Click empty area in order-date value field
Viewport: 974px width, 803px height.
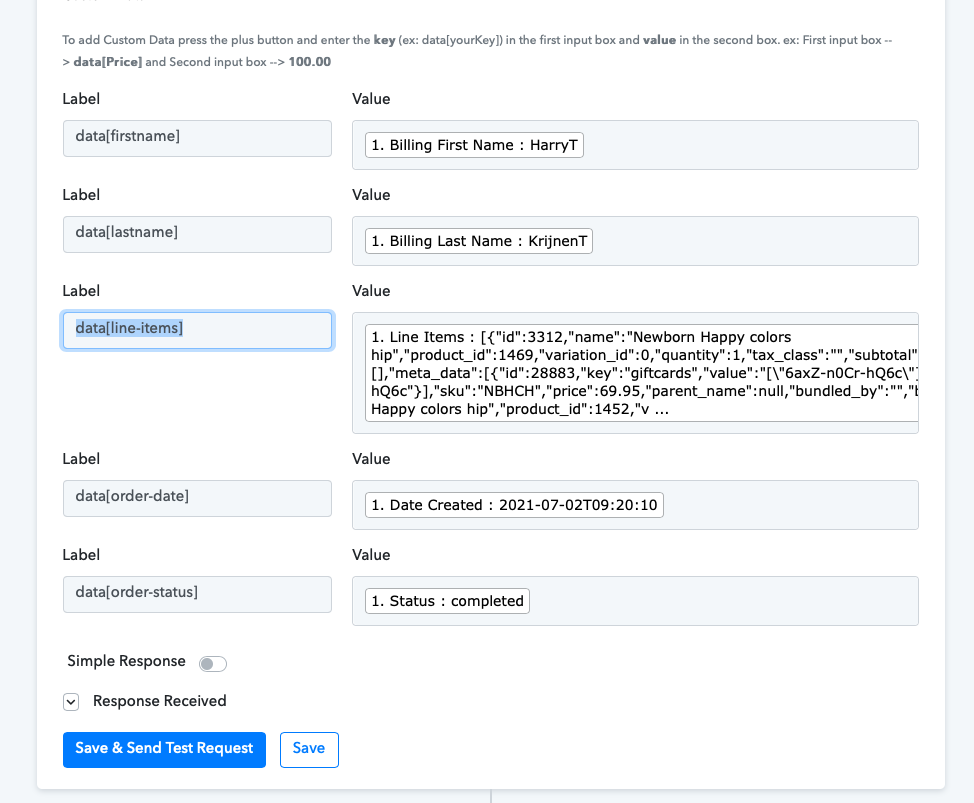point(789,505)
